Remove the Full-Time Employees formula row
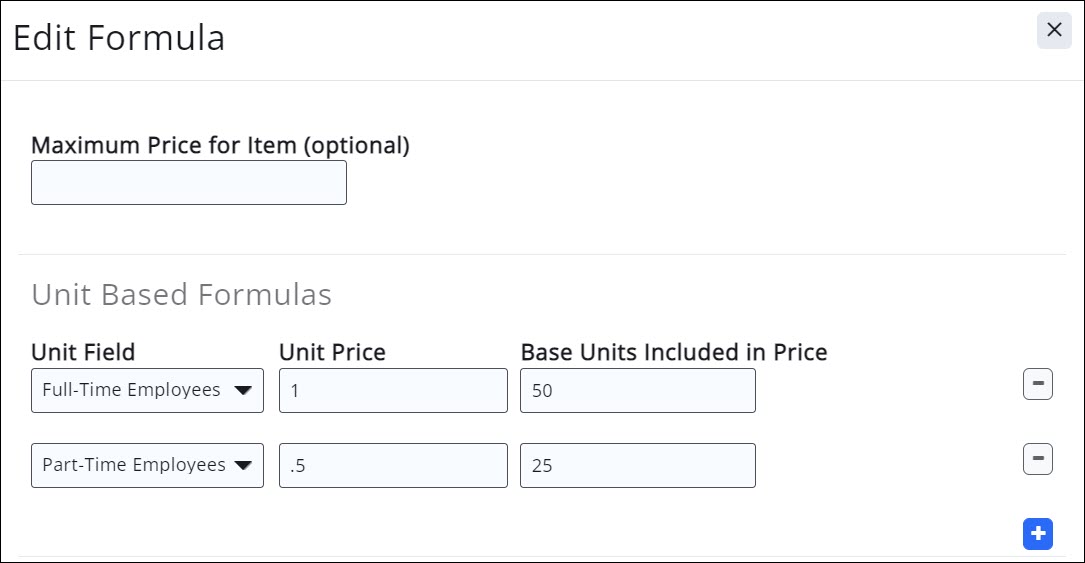The height and width of the screenshot is (563, 1085). [x=1037, y=384]
